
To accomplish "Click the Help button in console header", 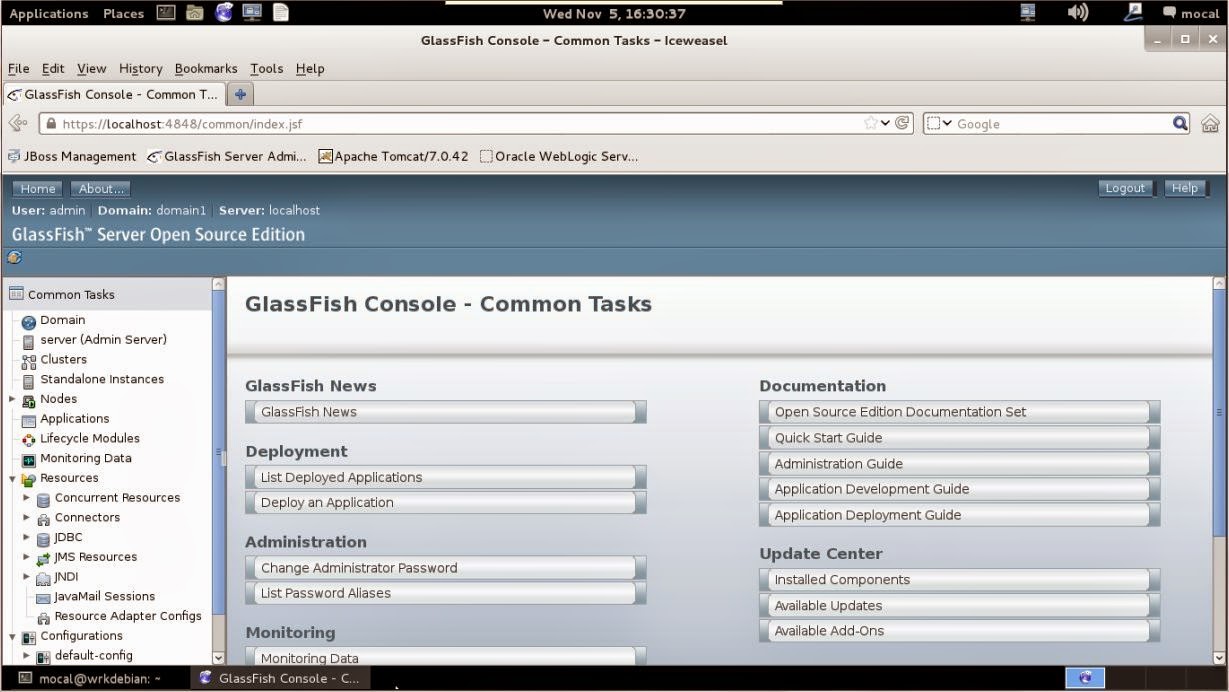I will click(1185, 188).
